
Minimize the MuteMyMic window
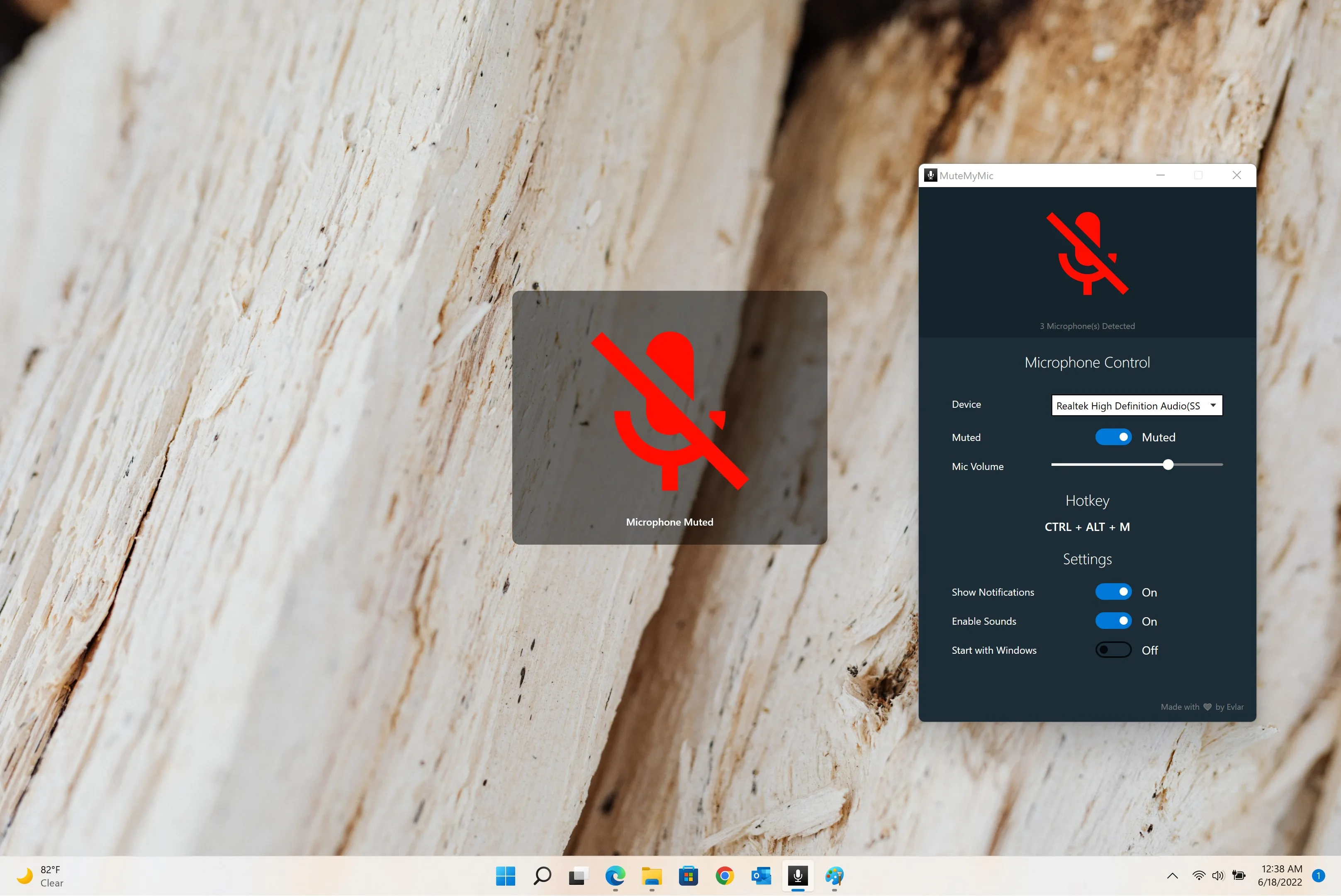point(1160,175)
